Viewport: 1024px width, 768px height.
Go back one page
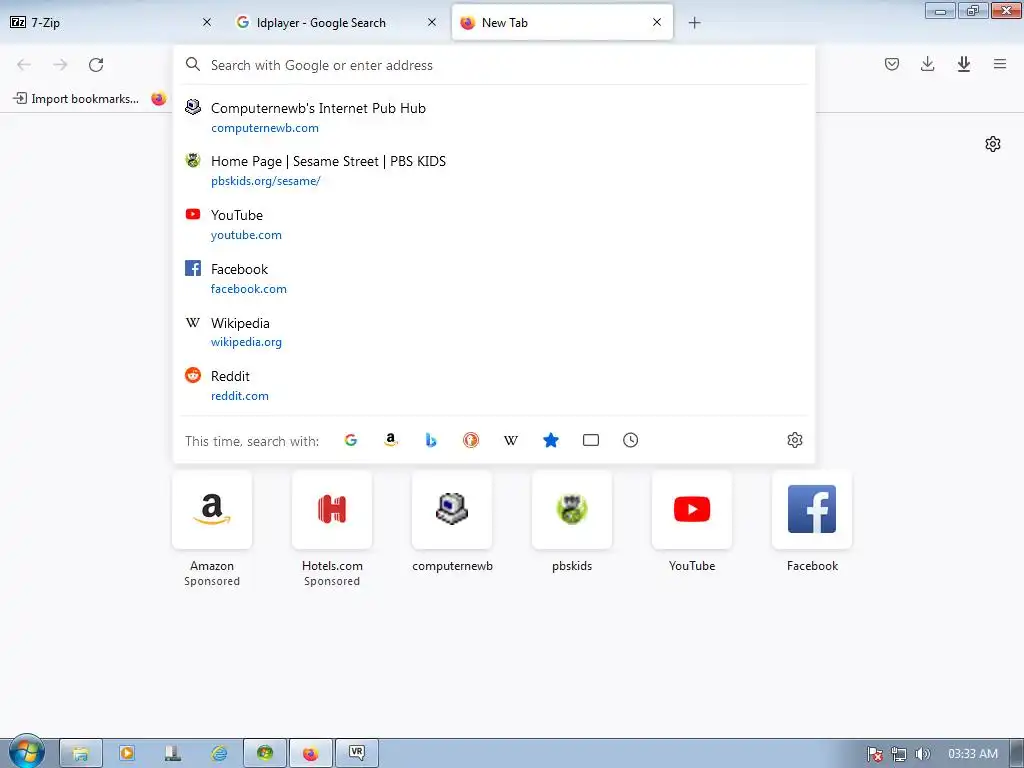[24, 65]
